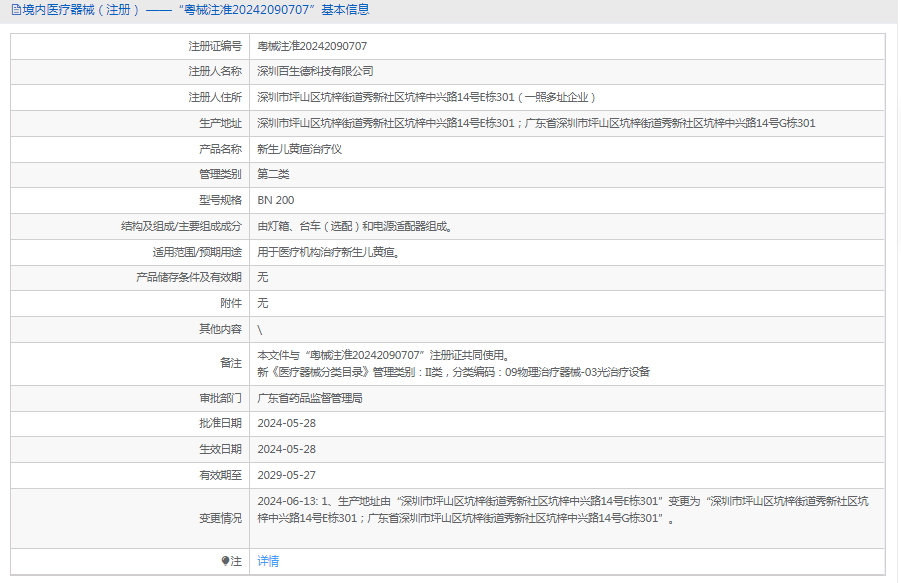This screenshot has width=901, height=583.
Task: Click the 变更情况 label
Action: 221,518
